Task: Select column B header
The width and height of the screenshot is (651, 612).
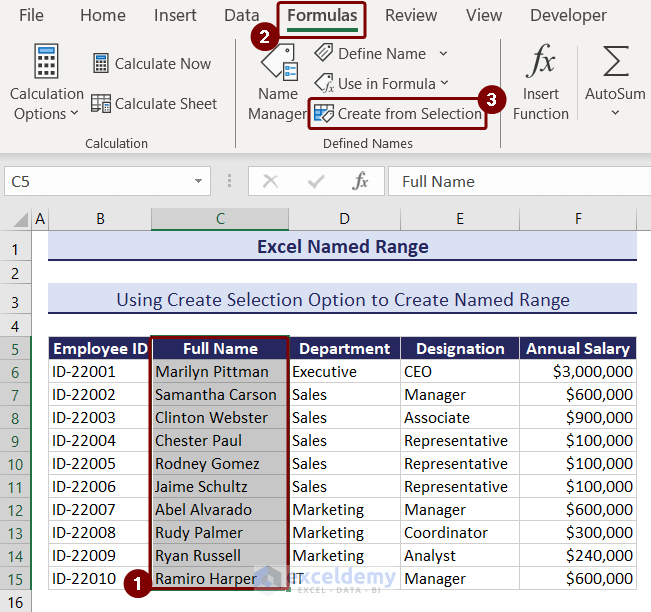Action: coord(100,219)
